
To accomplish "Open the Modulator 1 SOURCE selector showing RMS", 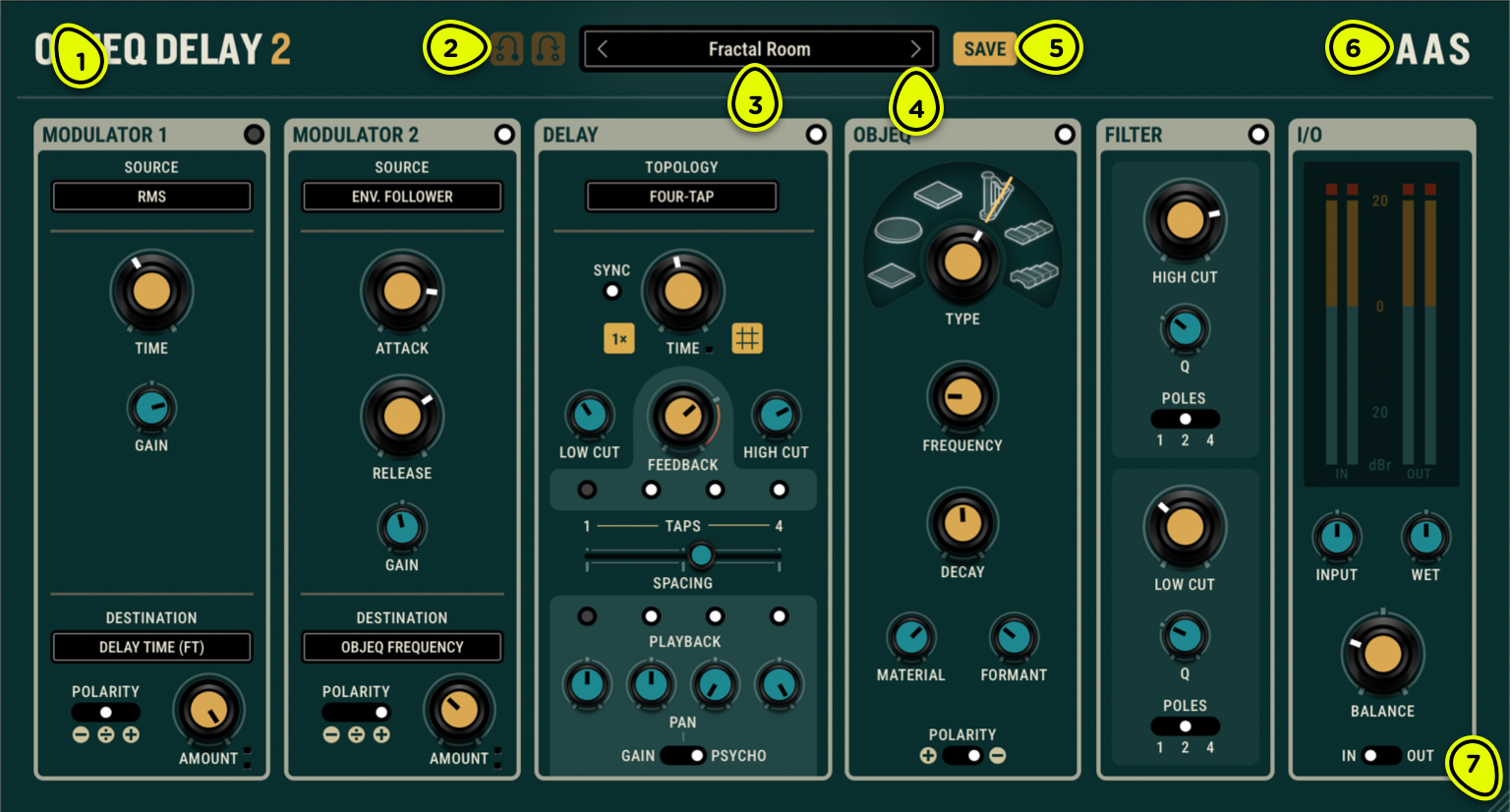I will point(150,196).
